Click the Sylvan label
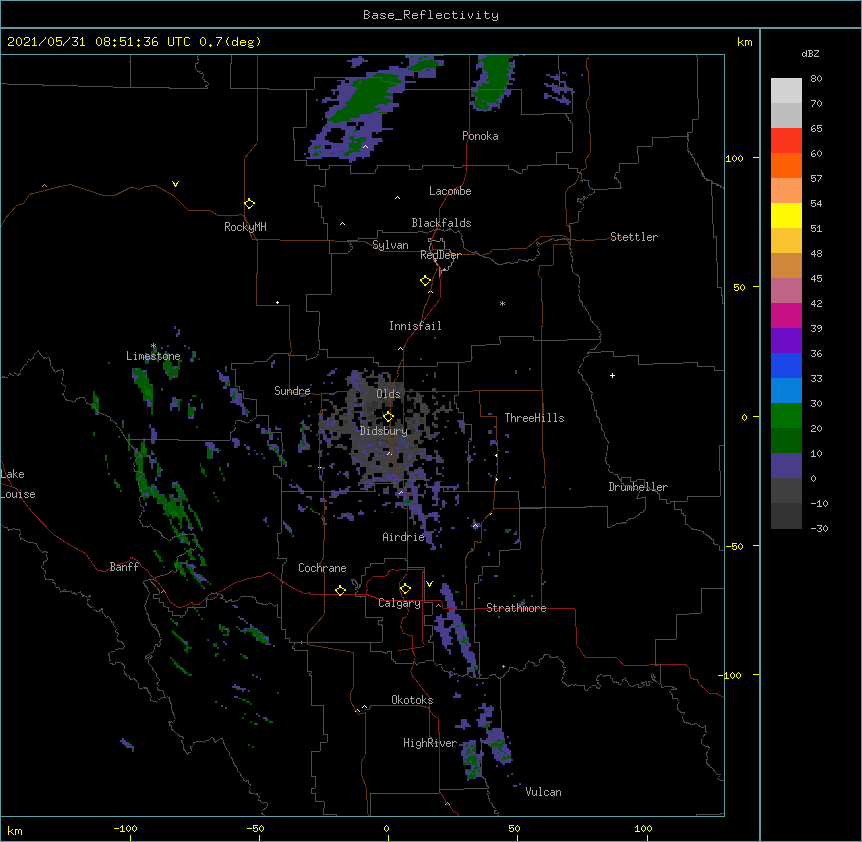 pos(390,245)
